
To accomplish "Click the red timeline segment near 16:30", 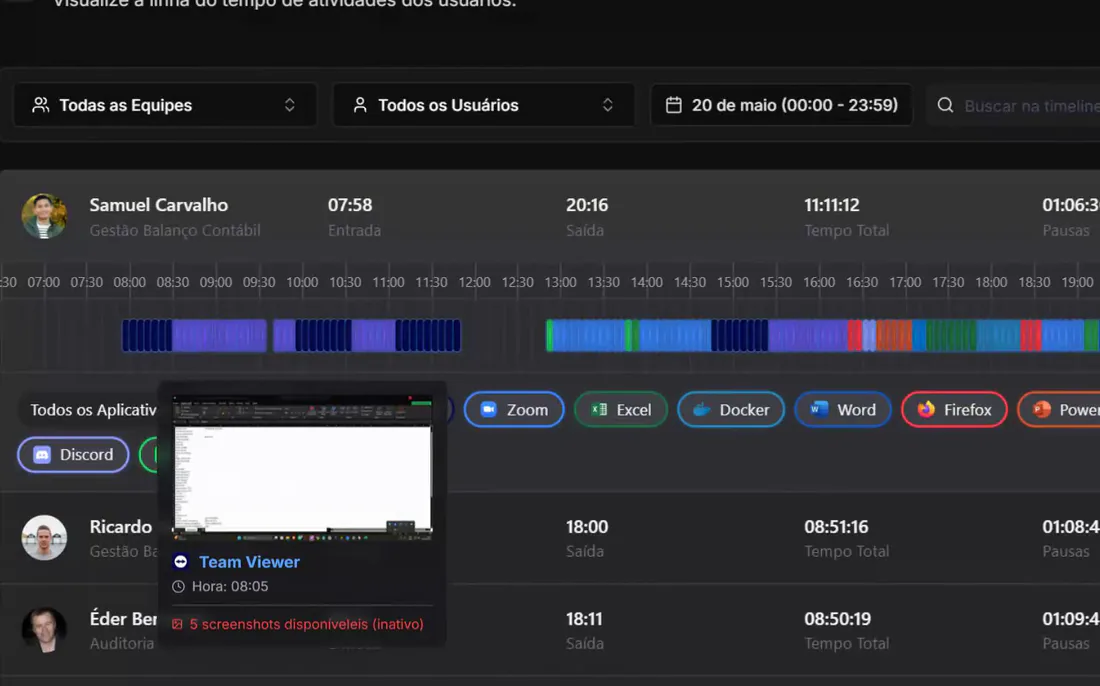I will [x=854, y=335].
